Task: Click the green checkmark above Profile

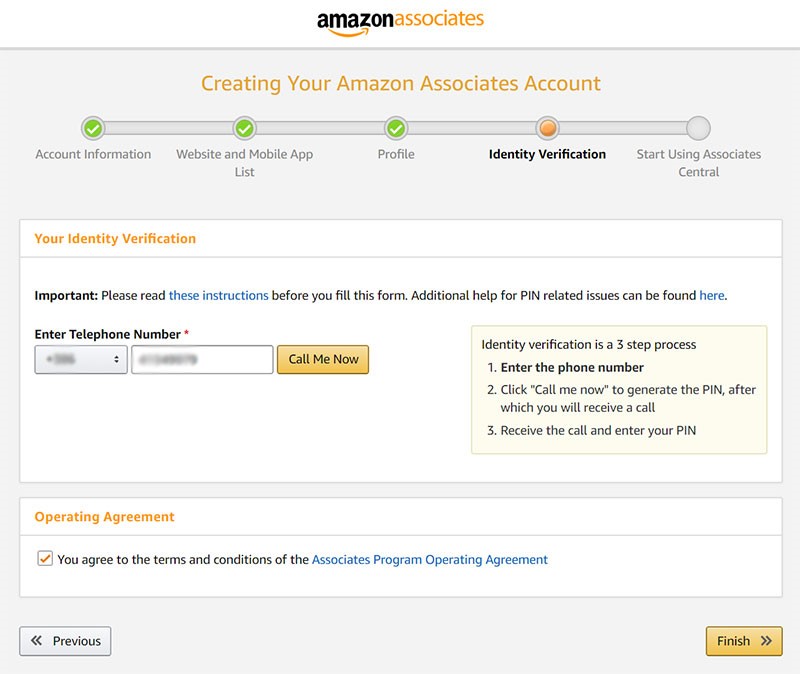Action: (396, 128)
